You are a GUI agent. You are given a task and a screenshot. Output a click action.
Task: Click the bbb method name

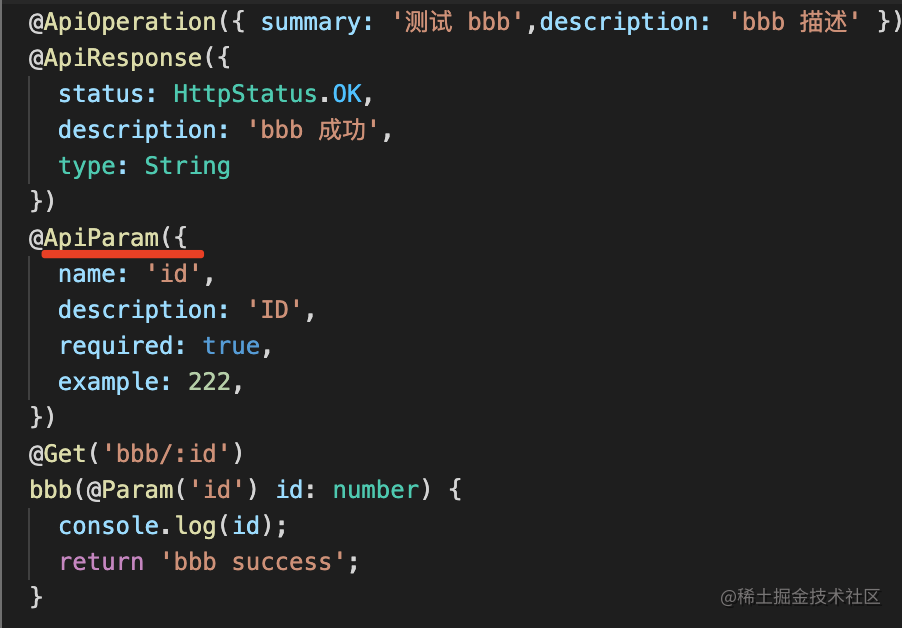(51, 489)
